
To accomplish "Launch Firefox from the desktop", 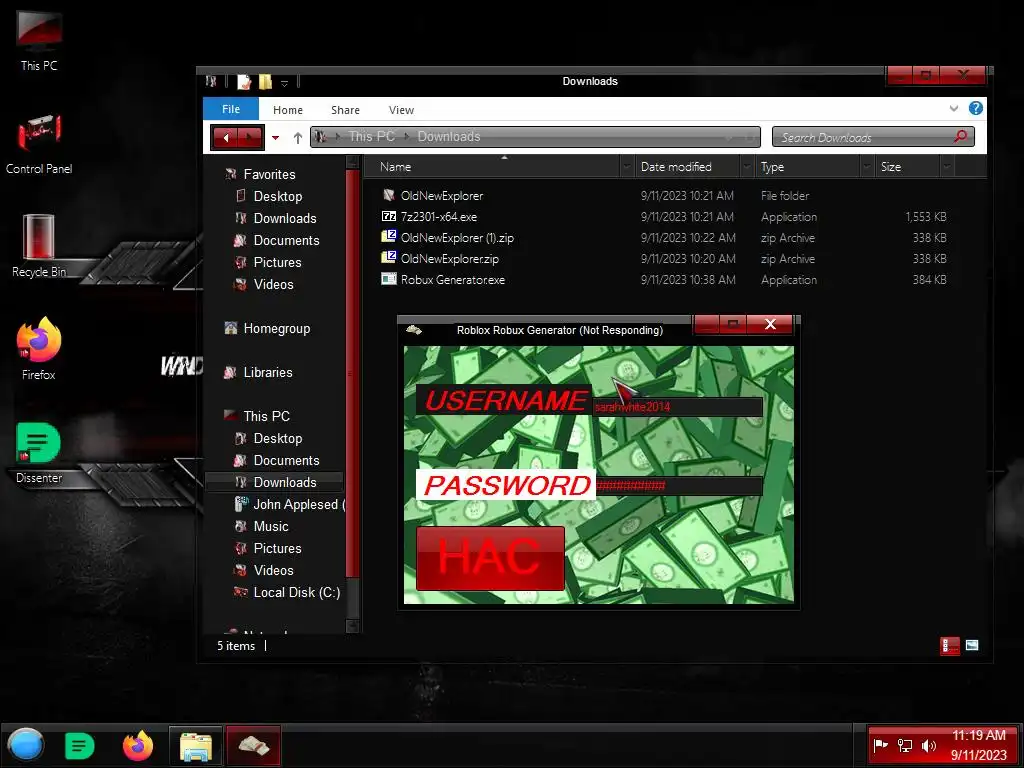I will click(39, 348).
